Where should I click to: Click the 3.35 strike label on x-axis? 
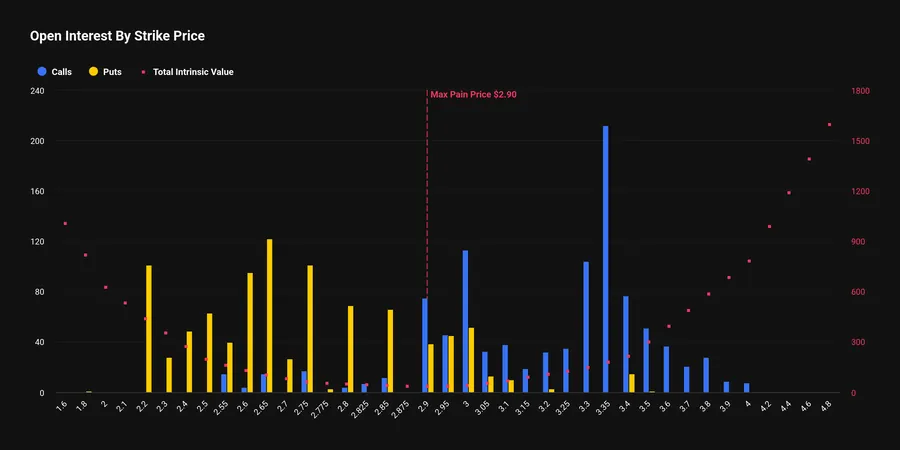pyautogui.click(x=604, y=407)
